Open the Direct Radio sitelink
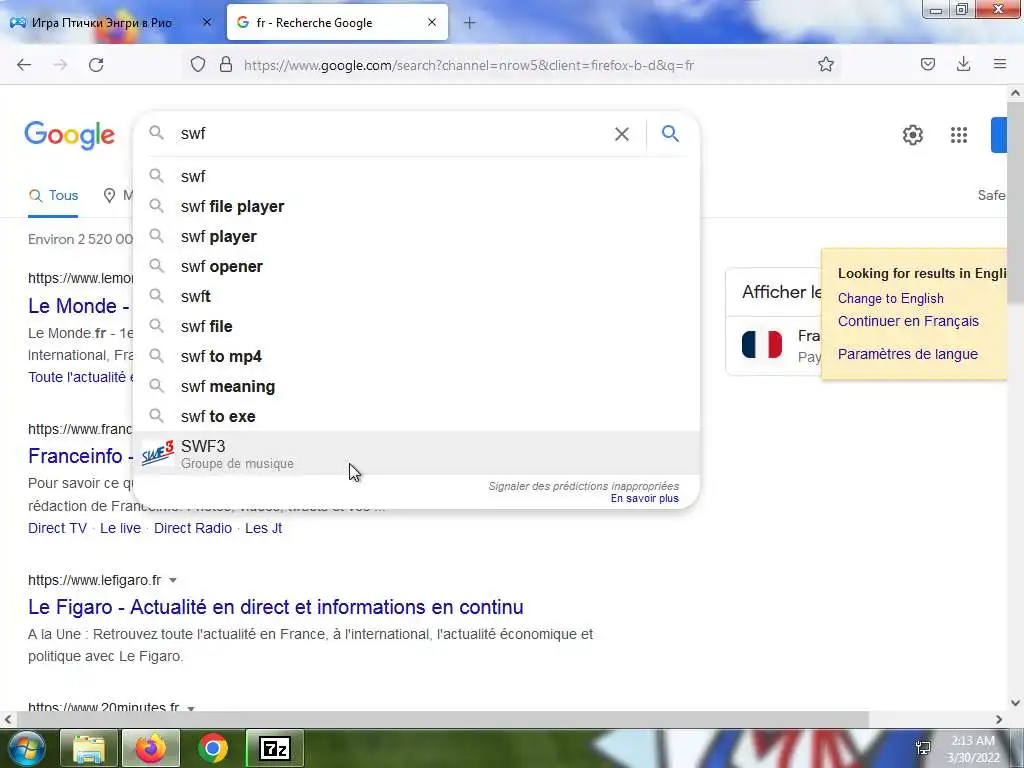 click(x=193, y=528)
